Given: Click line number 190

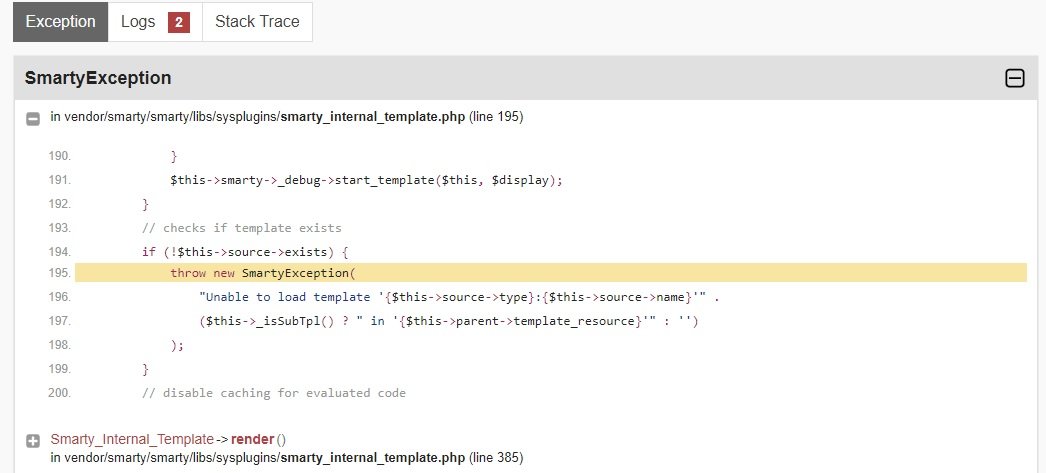Looking at the screenshot, I should [x=59, y=157].
